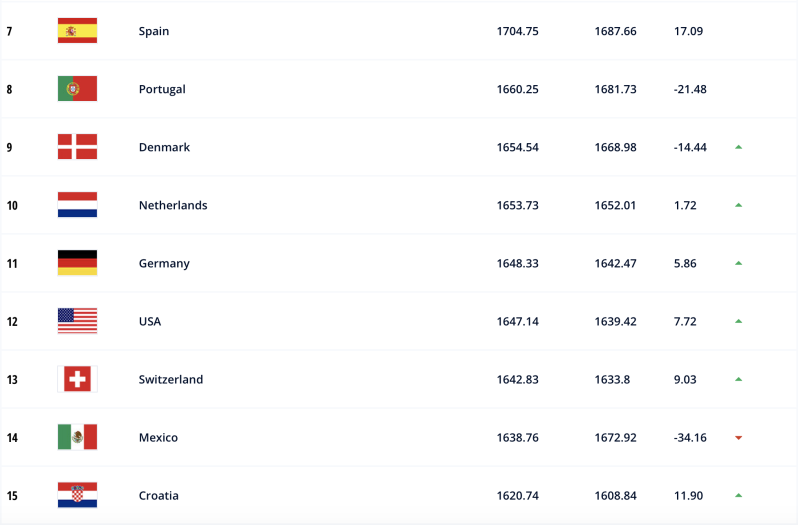Click the Netherlands flag icon
This screenshot has width=798, height=525.
pyautogui.click(x=77, y=205)
